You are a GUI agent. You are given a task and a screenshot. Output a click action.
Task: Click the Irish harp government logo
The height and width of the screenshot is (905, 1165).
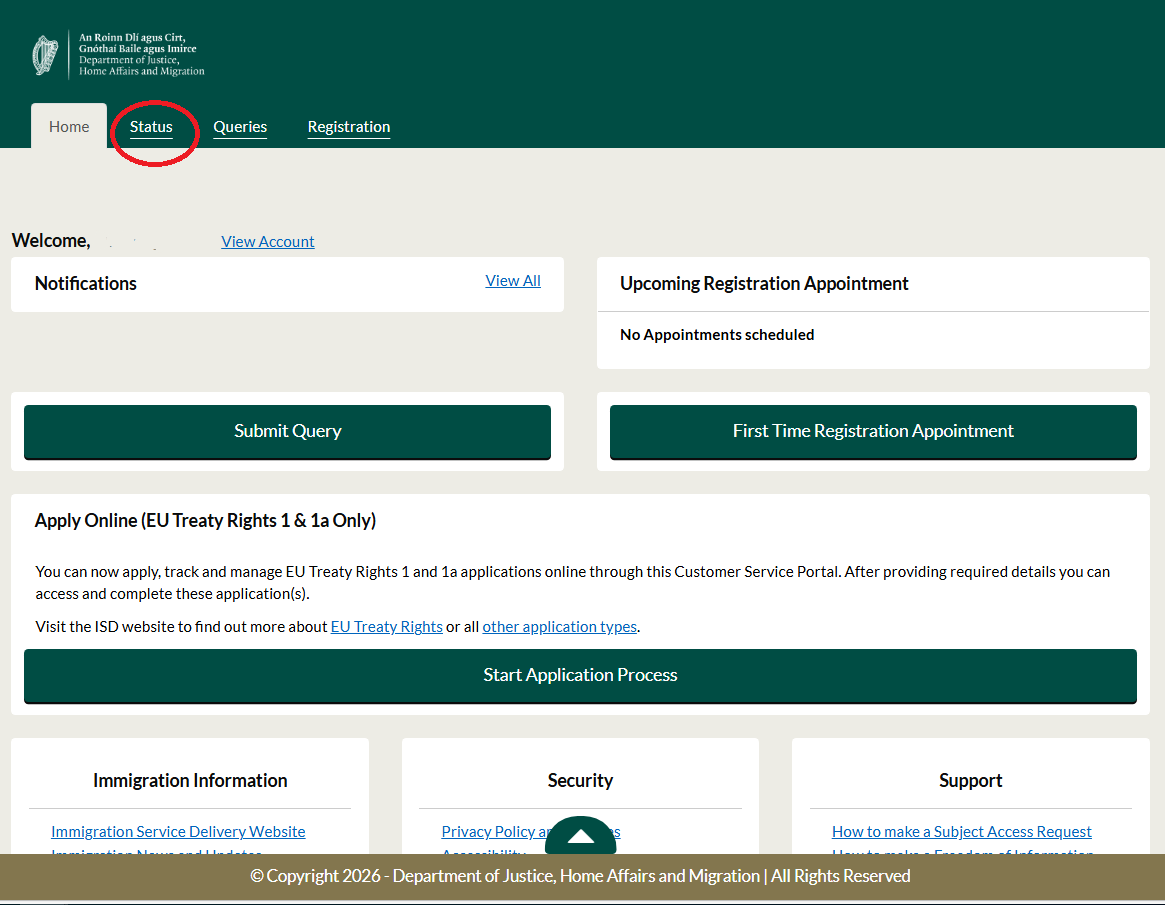tap(45, 55)
